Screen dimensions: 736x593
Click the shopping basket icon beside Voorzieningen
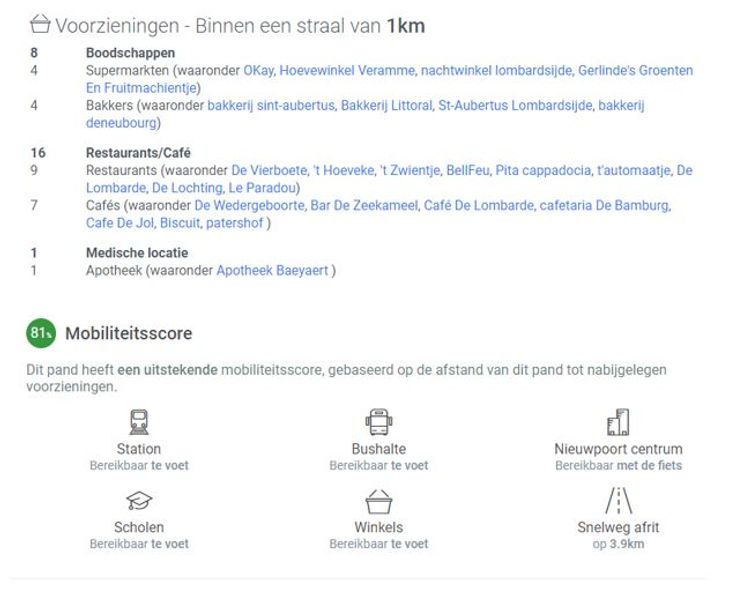tap(40, 25)
